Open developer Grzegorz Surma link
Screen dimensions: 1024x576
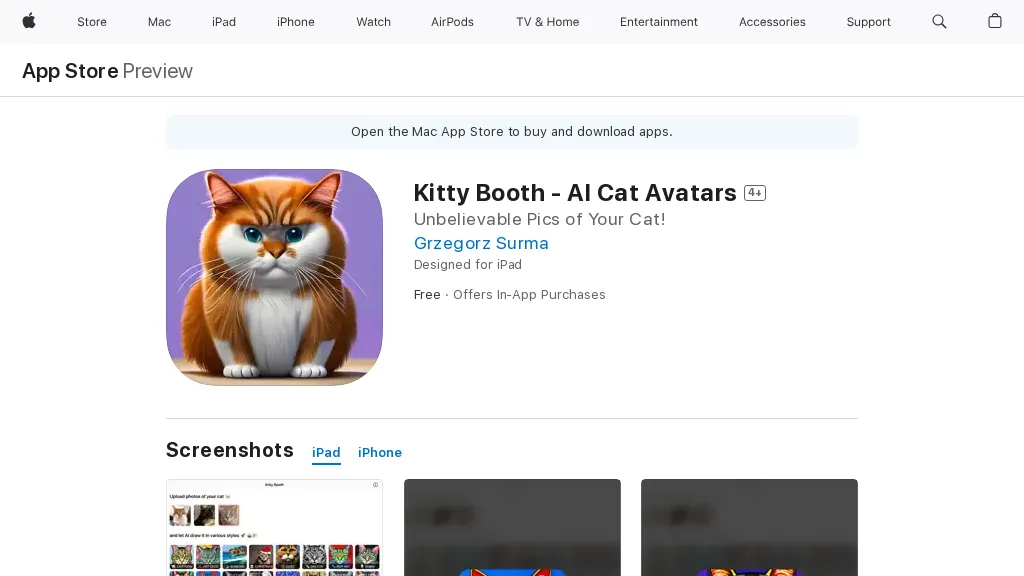[x=481, y=243]
